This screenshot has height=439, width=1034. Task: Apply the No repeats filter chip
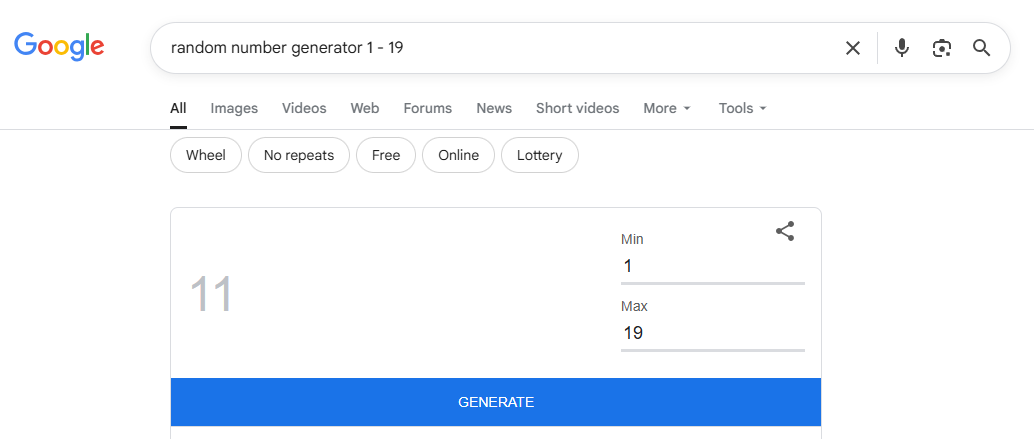point(298,155)
